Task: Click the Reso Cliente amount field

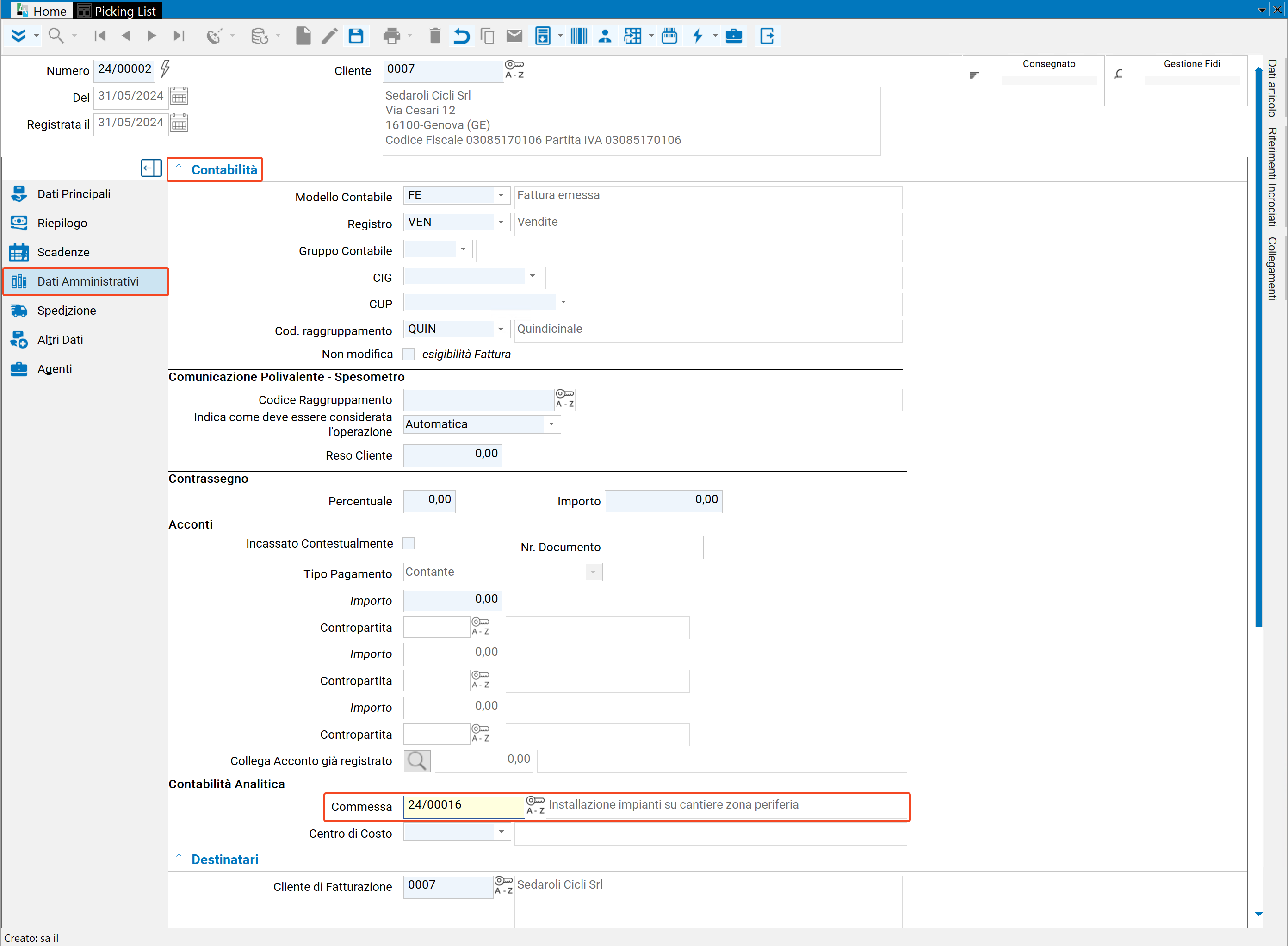Action: [452, 455]
